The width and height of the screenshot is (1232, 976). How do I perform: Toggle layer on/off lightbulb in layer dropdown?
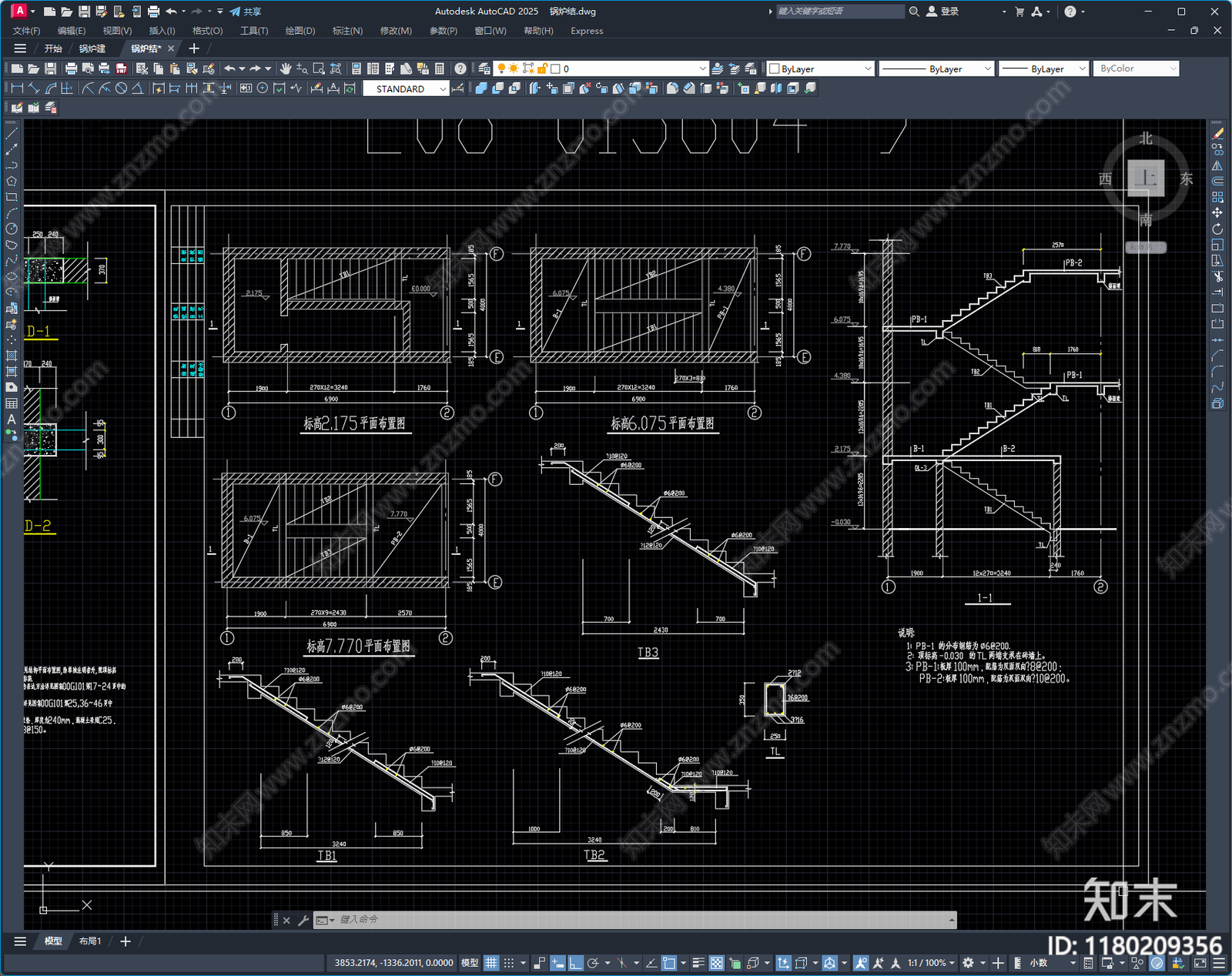click(501, 69)
